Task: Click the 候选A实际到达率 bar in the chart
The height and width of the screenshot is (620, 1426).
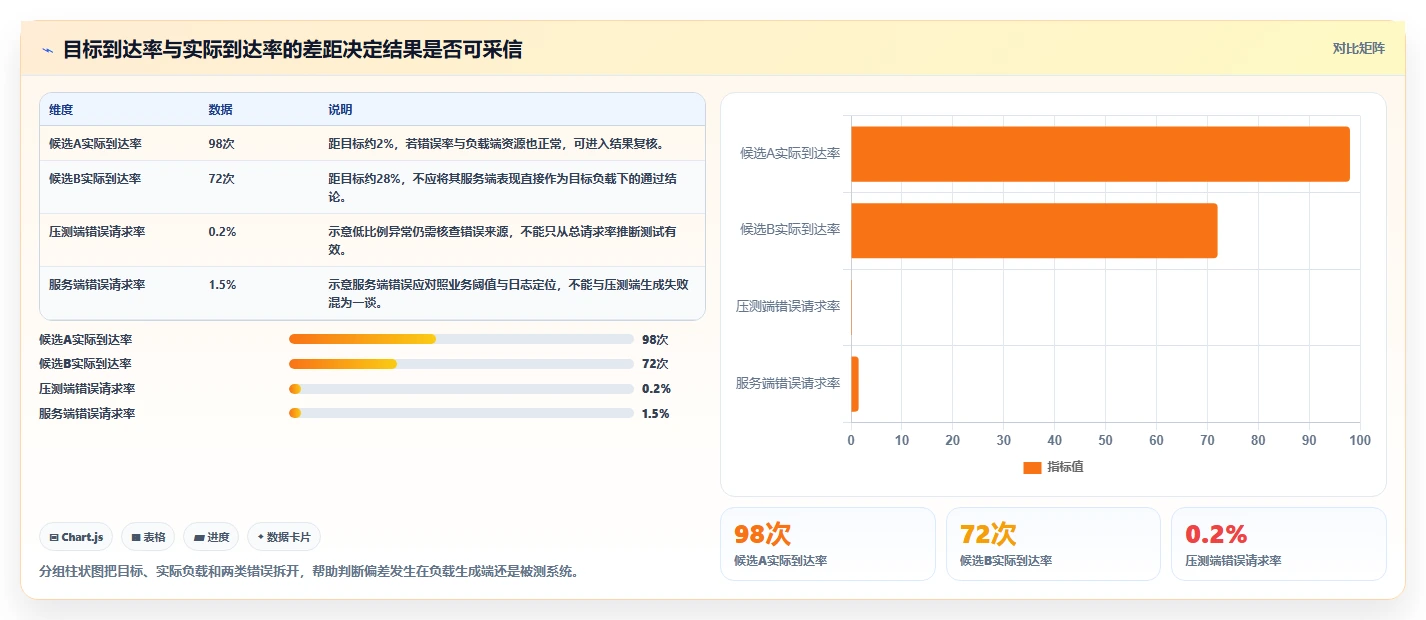Action: 1100,154
